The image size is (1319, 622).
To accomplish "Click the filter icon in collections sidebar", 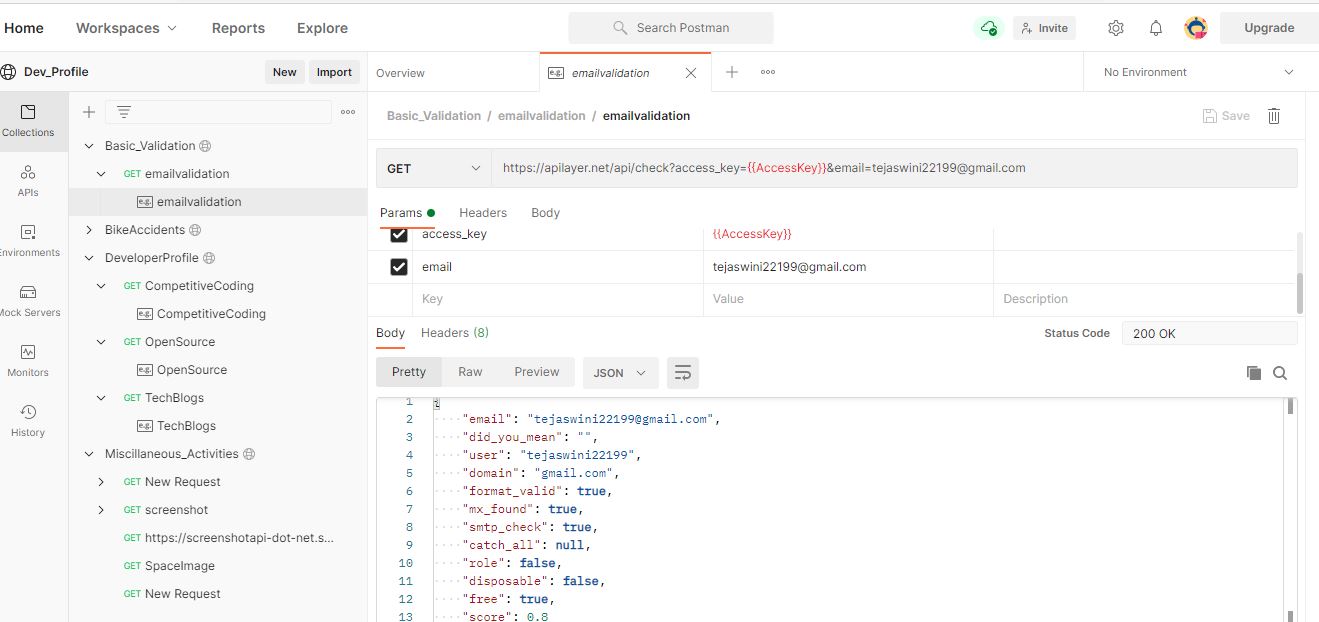I will point(124,112).
